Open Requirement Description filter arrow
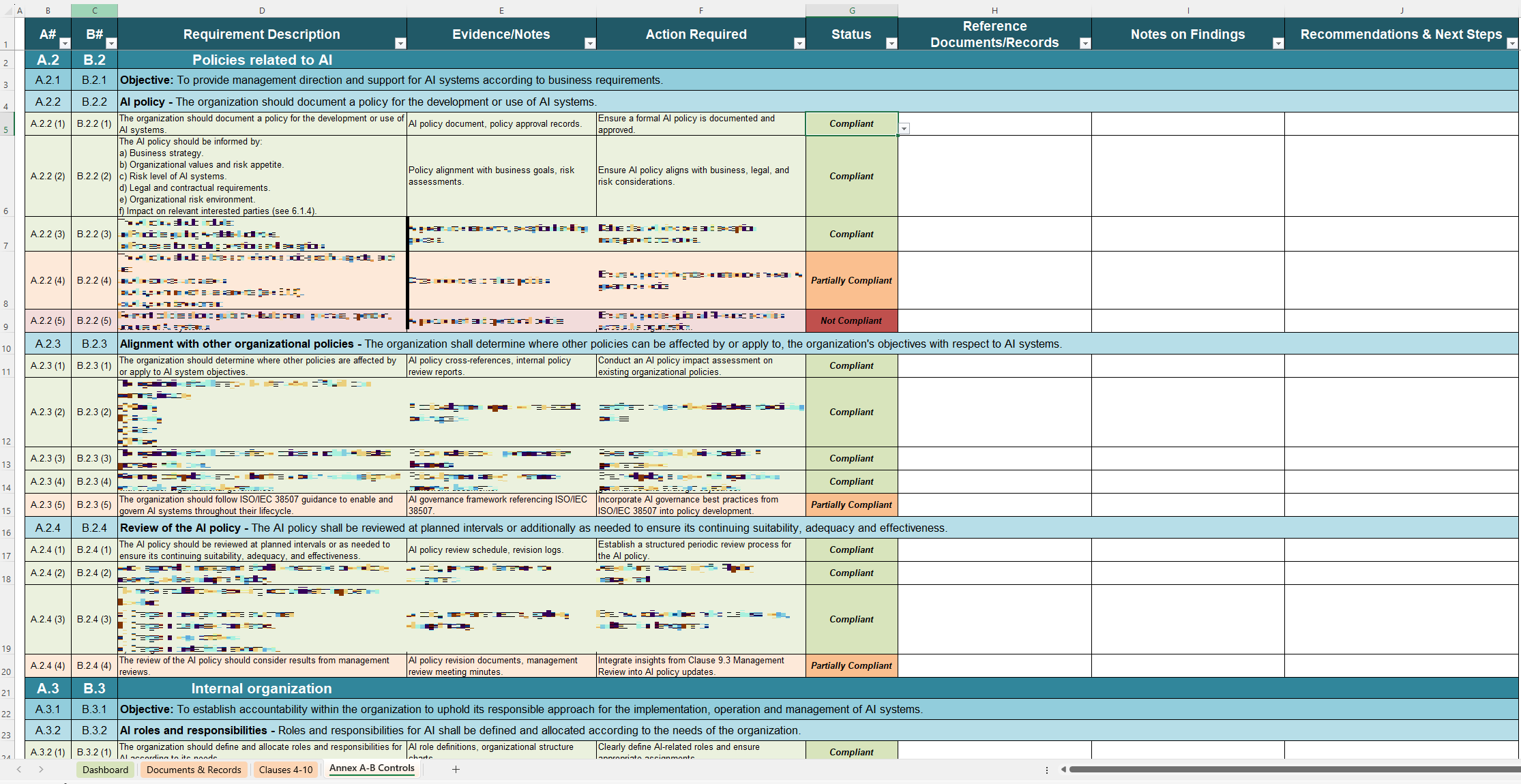 point(400,44)
